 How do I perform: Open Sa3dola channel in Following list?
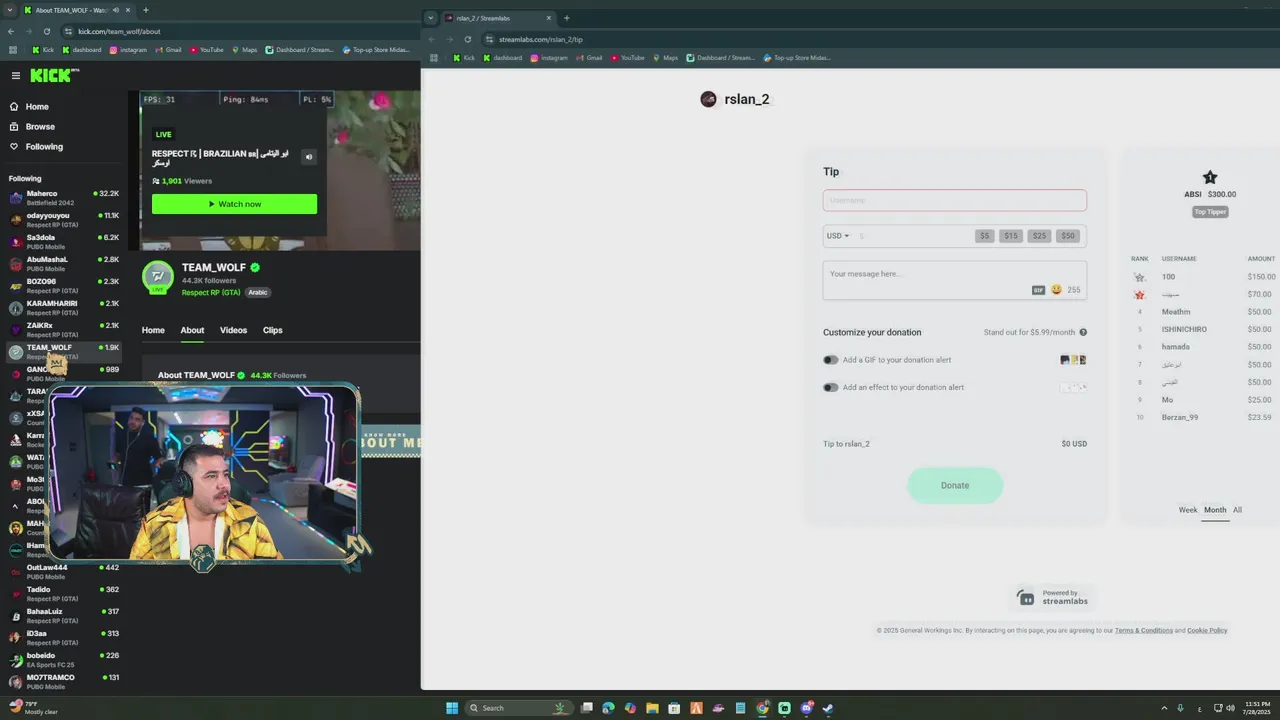tap(64, 242)
